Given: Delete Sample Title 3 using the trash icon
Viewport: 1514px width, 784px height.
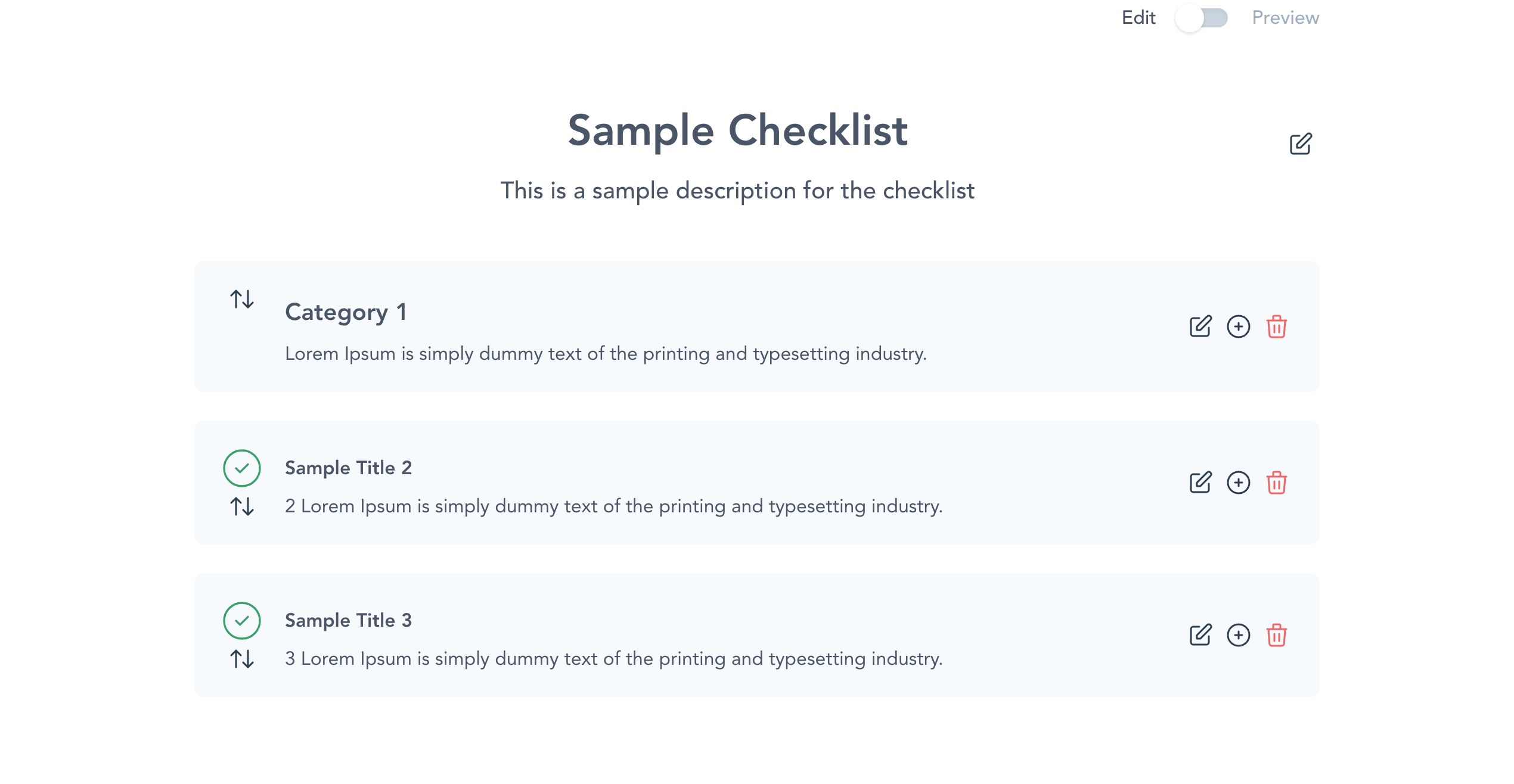Looking at the screenshot, I should point(1277,635).
